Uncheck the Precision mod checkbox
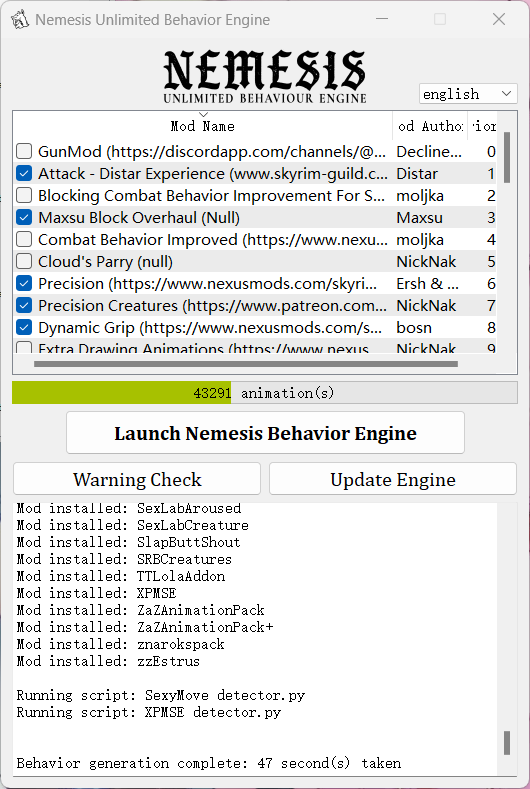Image resolution: width=530 pixels, height=789 pixels. (x=24, y=283)
